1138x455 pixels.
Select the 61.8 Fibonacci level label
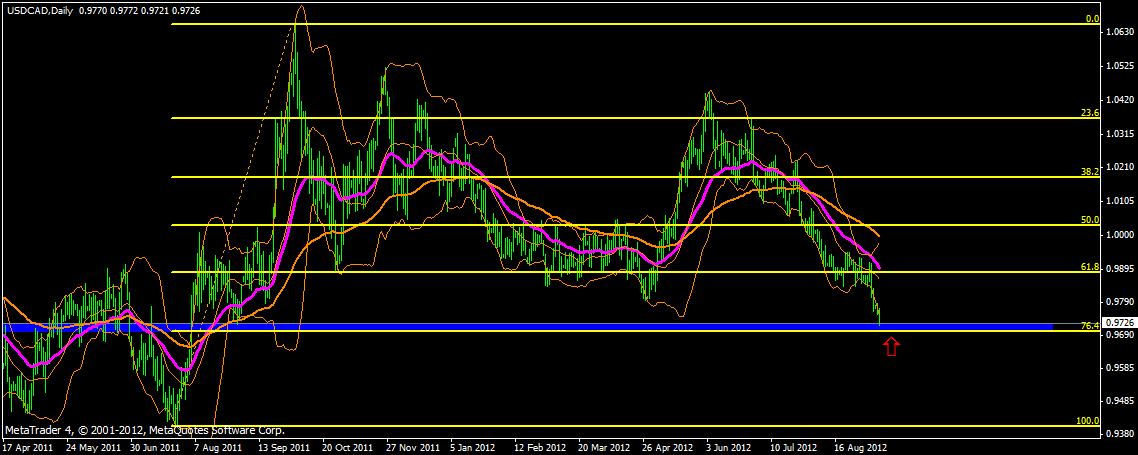(1090, 267)
